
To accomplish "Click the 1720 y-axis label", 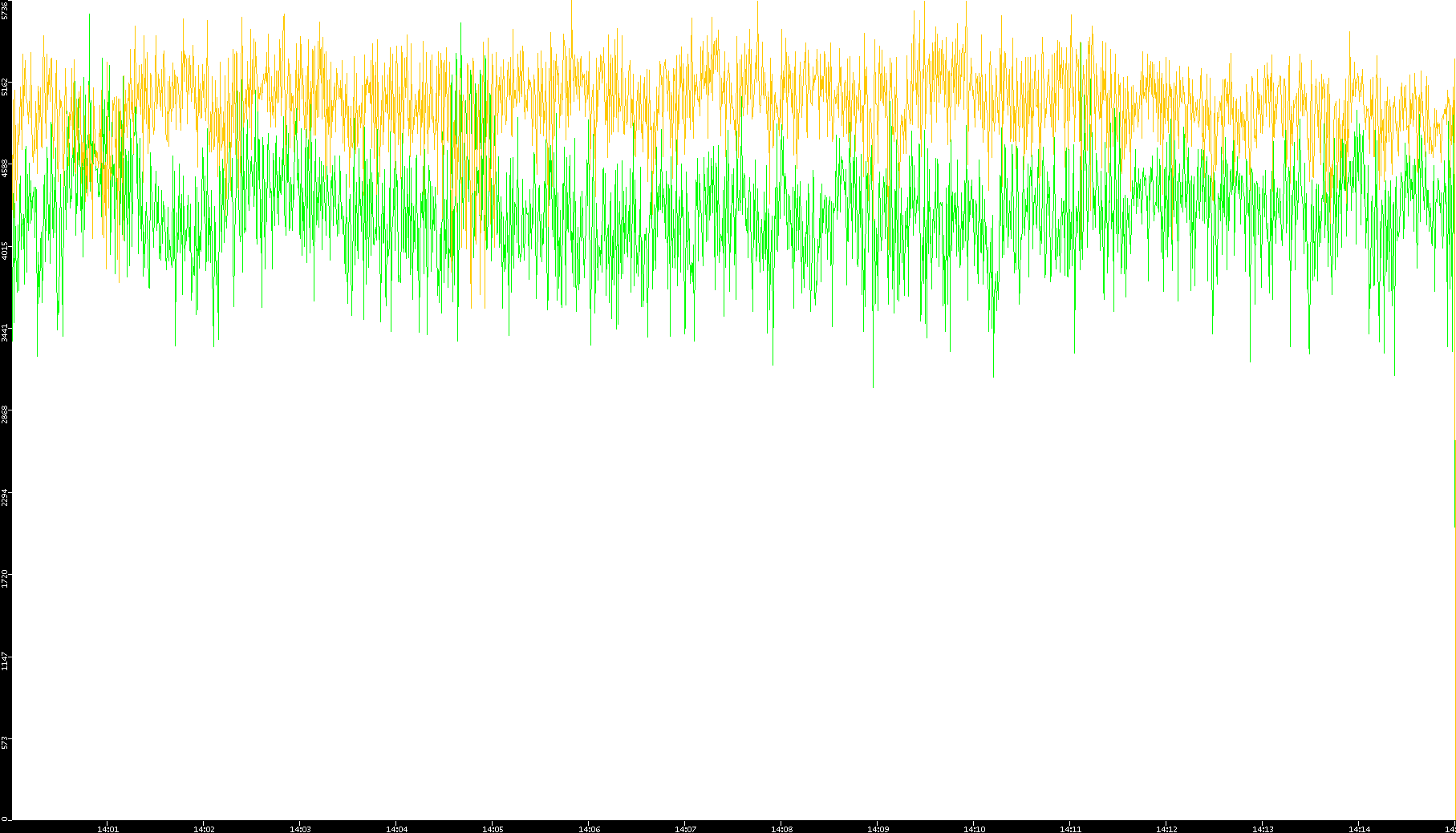I will (x=6, y=579).
